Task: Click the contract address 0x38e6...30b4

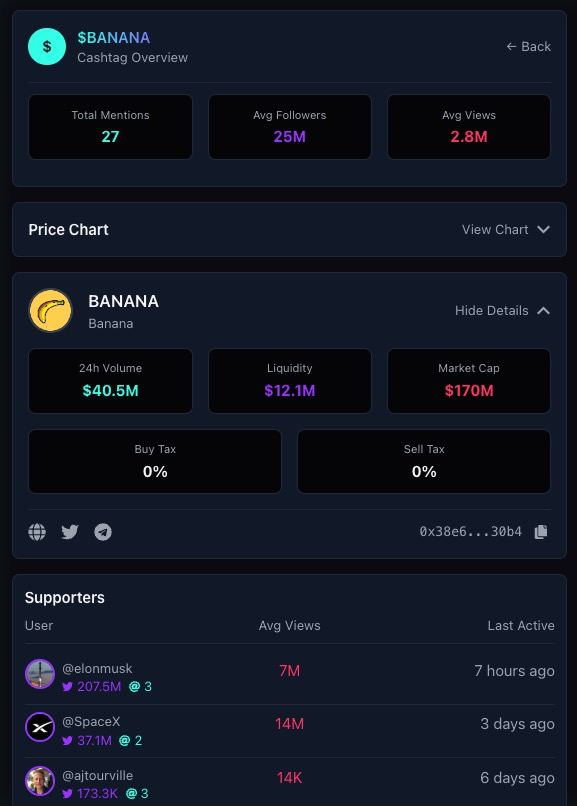Action: [x=471, y=532]
